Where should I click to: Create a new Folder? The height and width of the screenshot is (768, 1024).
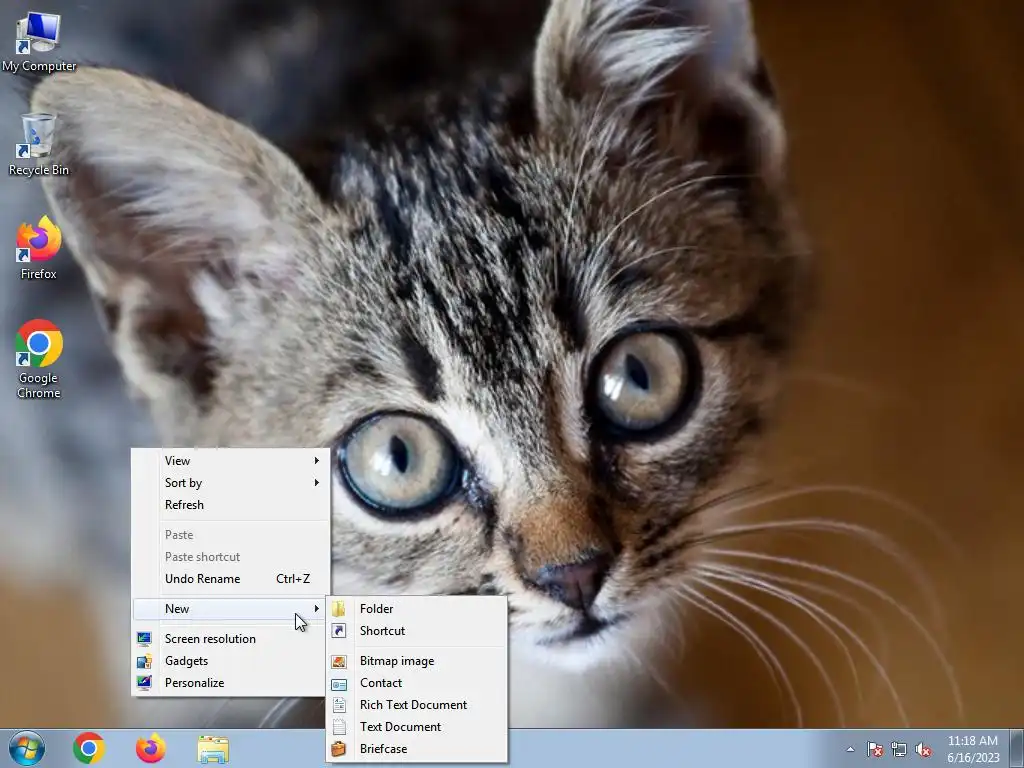pyautogui.click(x=417, y=609)
